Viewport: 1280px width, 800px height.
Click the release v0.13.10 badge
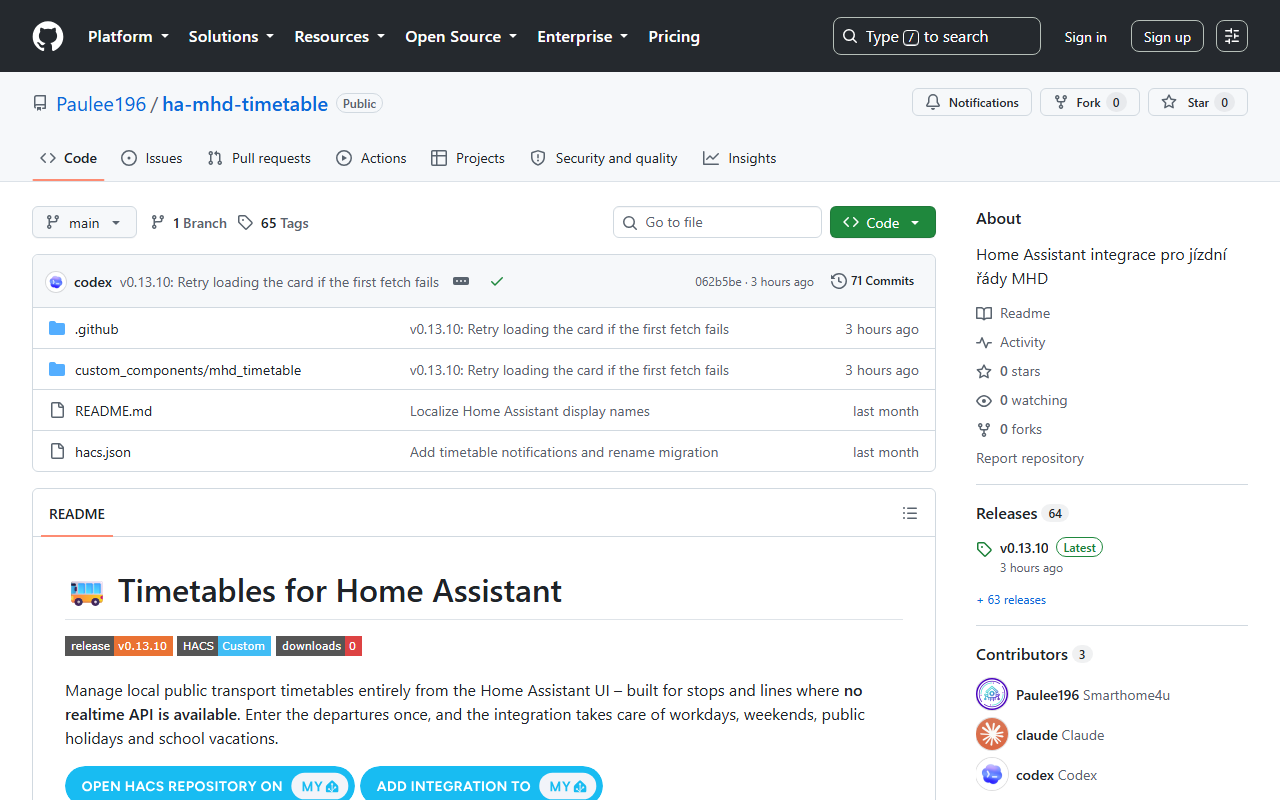pyautogui.click(x=119, y=646)
